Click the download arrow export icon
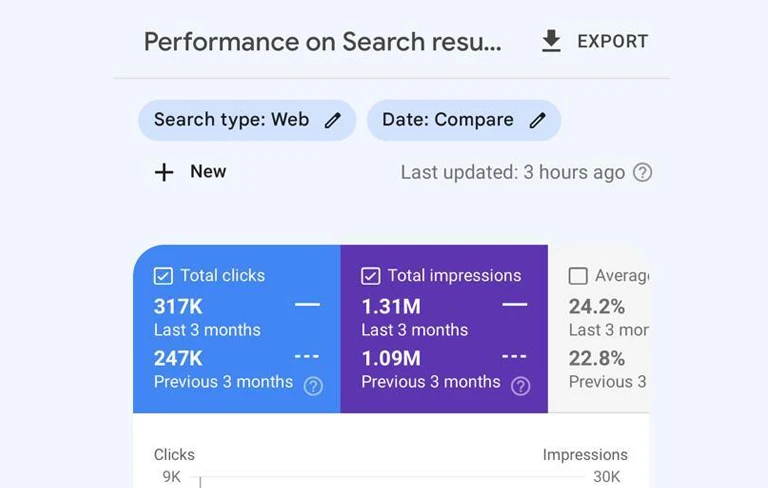The image size is (768, 488). tap(551, 41)
